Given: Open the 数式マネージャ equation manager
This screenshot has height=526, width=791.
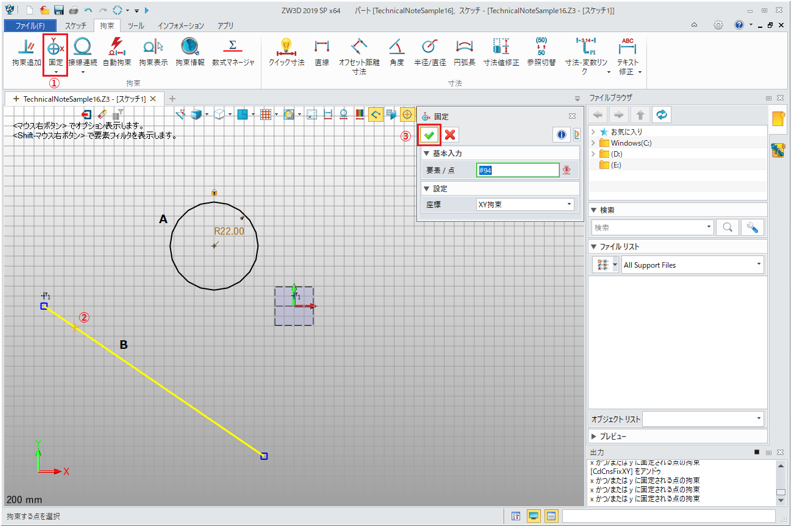Looking at the screenshot, I should tap(233, 52).
